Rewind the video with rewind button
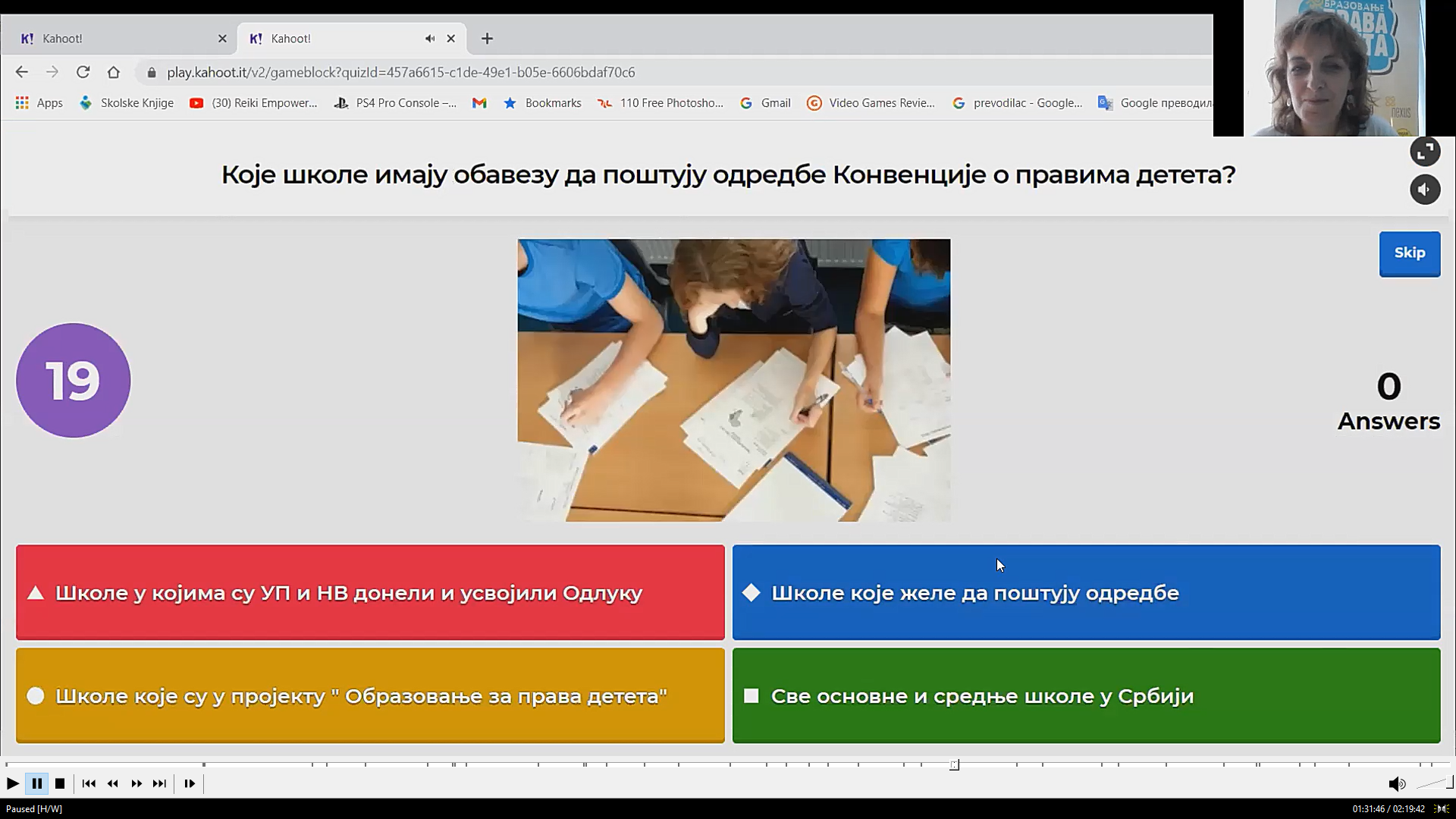Image resolution: width=1456 pixels, height=819 pixels. click(x=112, y=783)
